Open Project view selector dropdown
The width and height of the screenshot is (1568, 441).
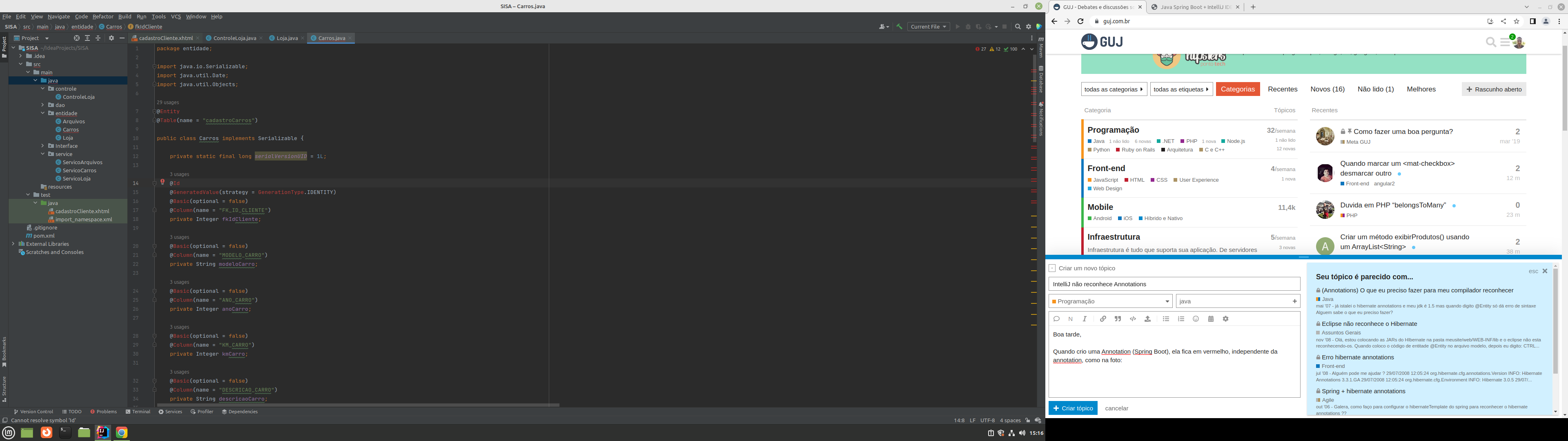31,38
